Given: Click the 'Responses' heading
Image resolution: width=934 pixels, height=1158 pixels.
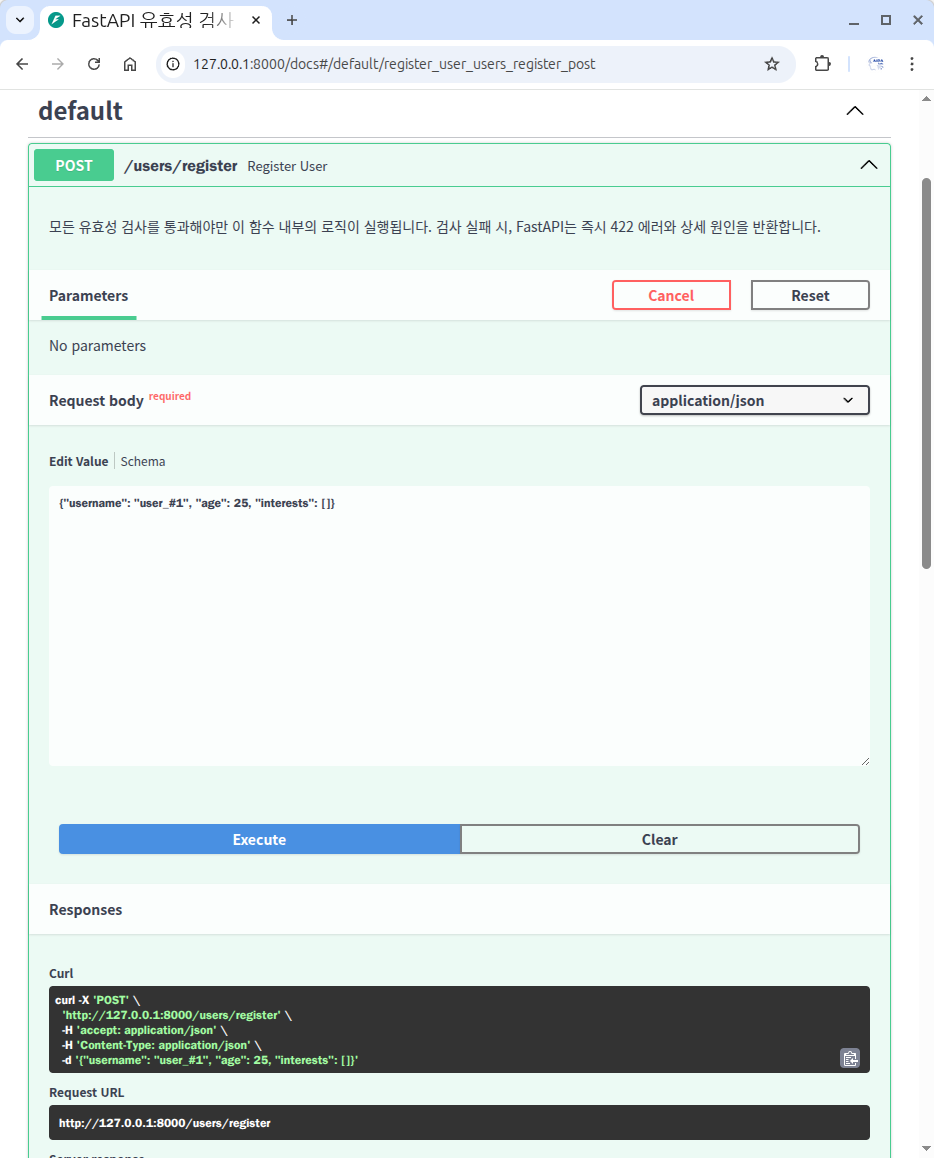Looking at the screenshot, I should click(x=86, y=910).
